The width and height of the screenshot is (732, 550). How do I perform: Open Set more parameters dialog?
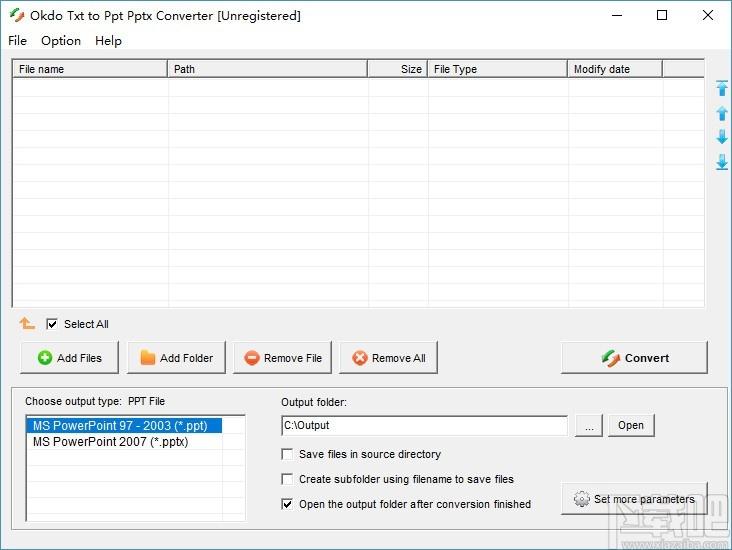[634, 499]
